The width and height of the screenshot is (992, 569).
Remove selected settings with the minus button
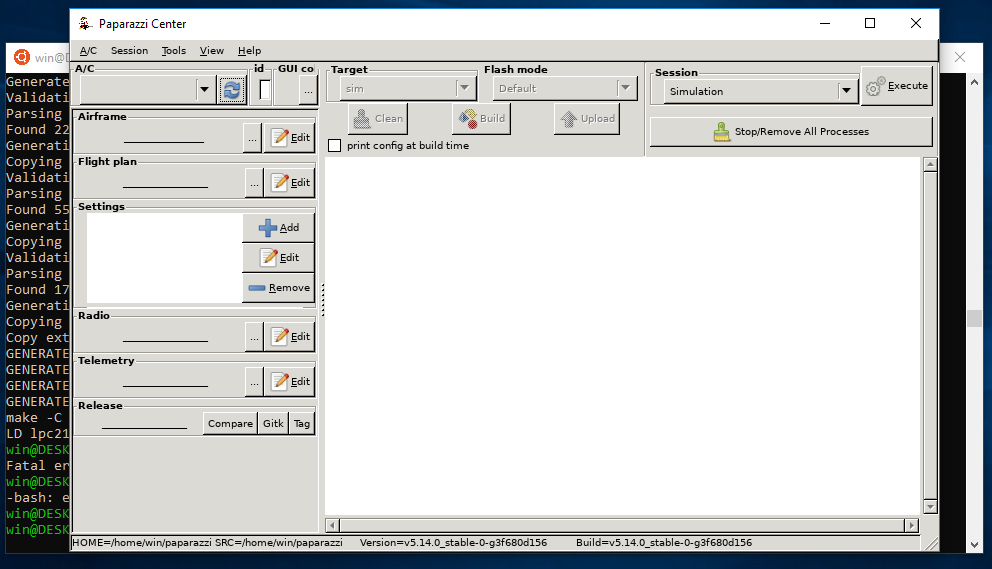click(278, 287)
